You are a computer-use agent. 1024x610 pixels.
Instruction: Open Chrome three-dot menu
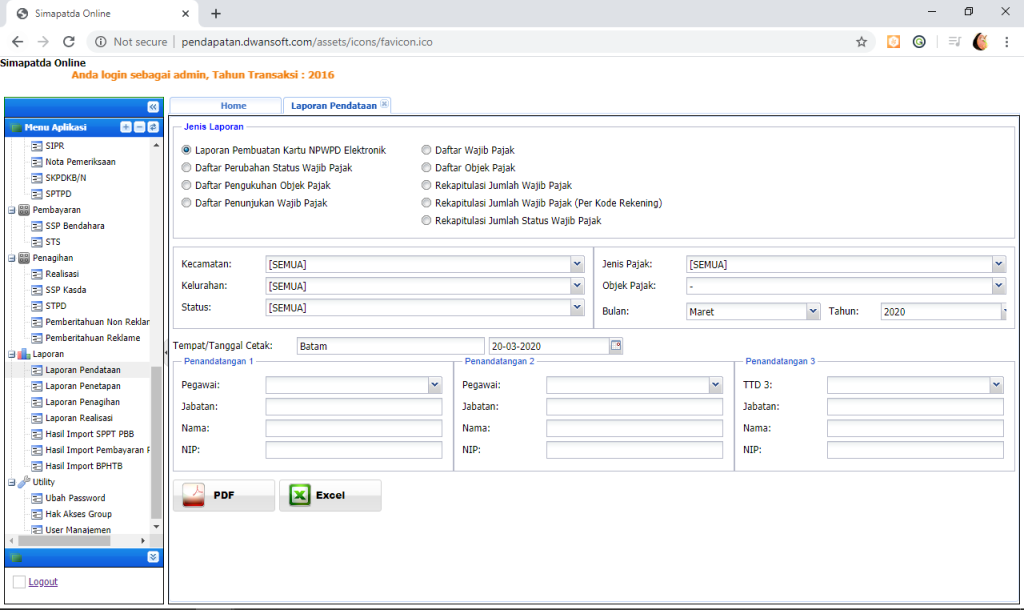pyautogui.click(x=1006, y=42)
